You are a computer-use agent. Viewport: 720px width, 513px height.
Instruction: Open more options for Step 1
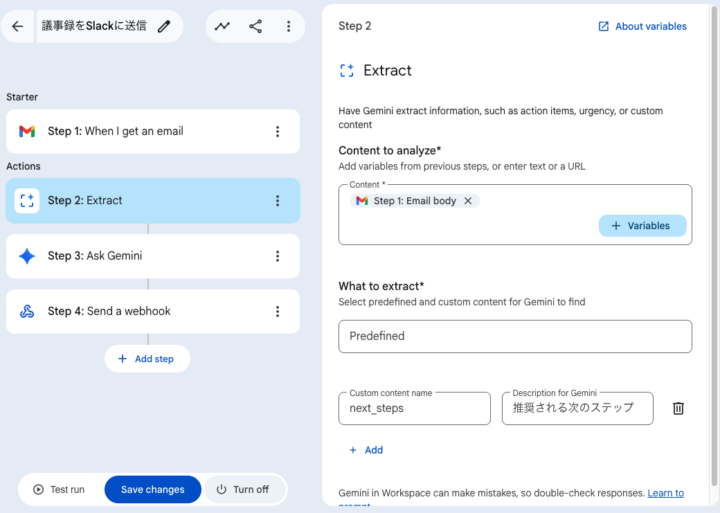(x=277, y=131)
